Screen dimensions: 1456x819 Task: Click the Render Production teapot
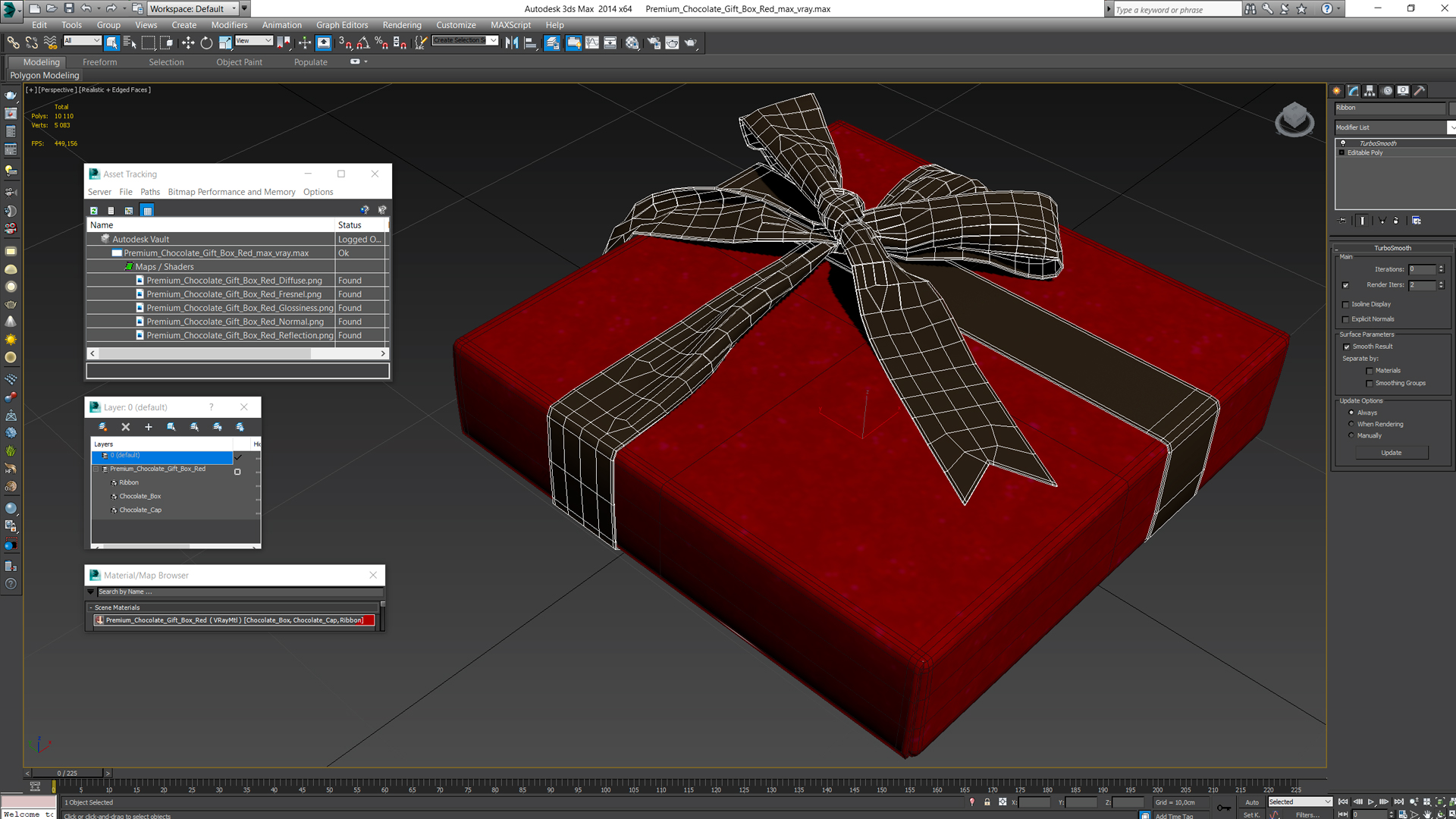tap(690, 42)
